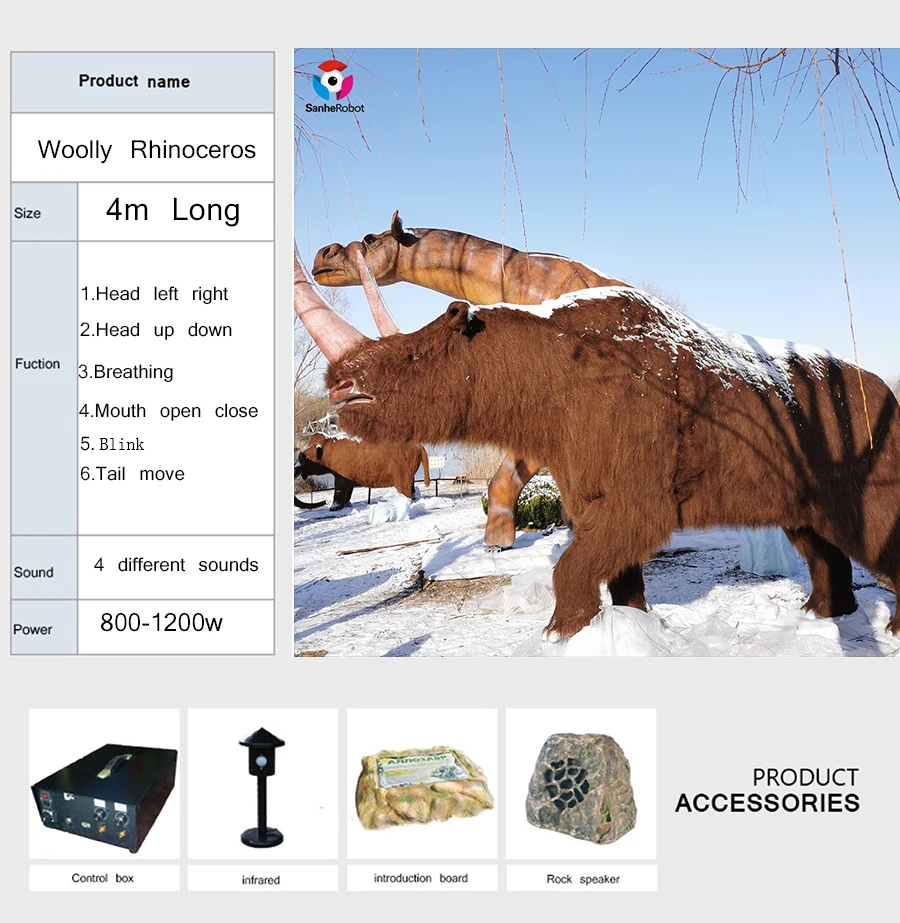900x923 pixels.
Task: Select the Control box thumbnail image
Action: click(104, 783)
